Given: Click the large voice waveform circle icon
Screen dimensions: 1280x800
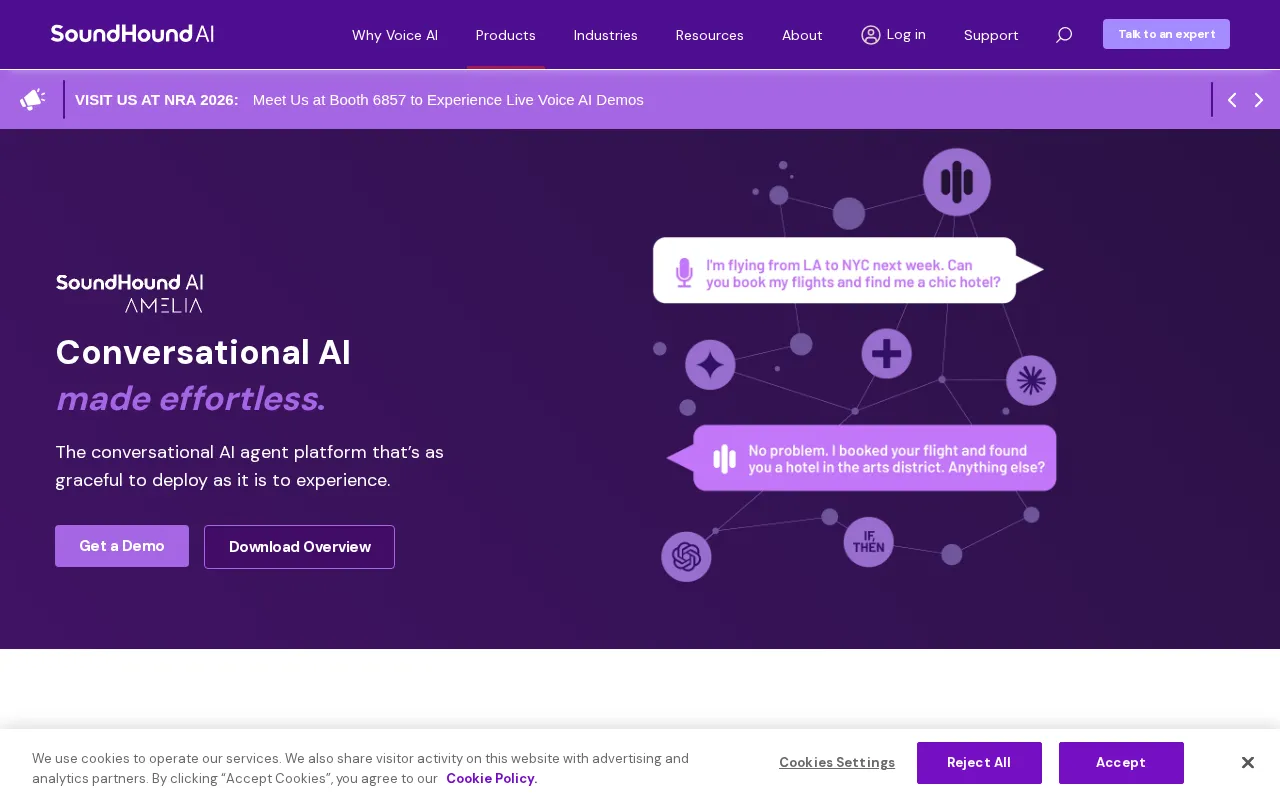Looking at the screenshot, I should click(956, 182).
